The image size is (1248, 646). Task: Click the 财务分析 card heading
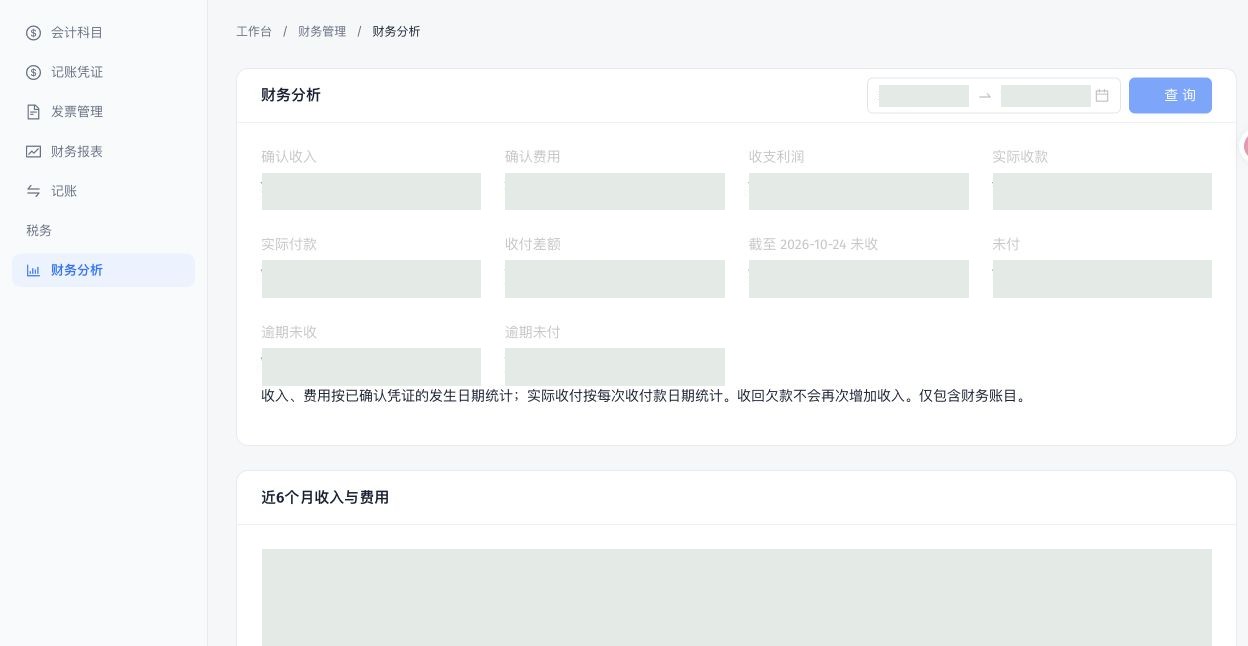pyautogui.click(x=291, y=95)
